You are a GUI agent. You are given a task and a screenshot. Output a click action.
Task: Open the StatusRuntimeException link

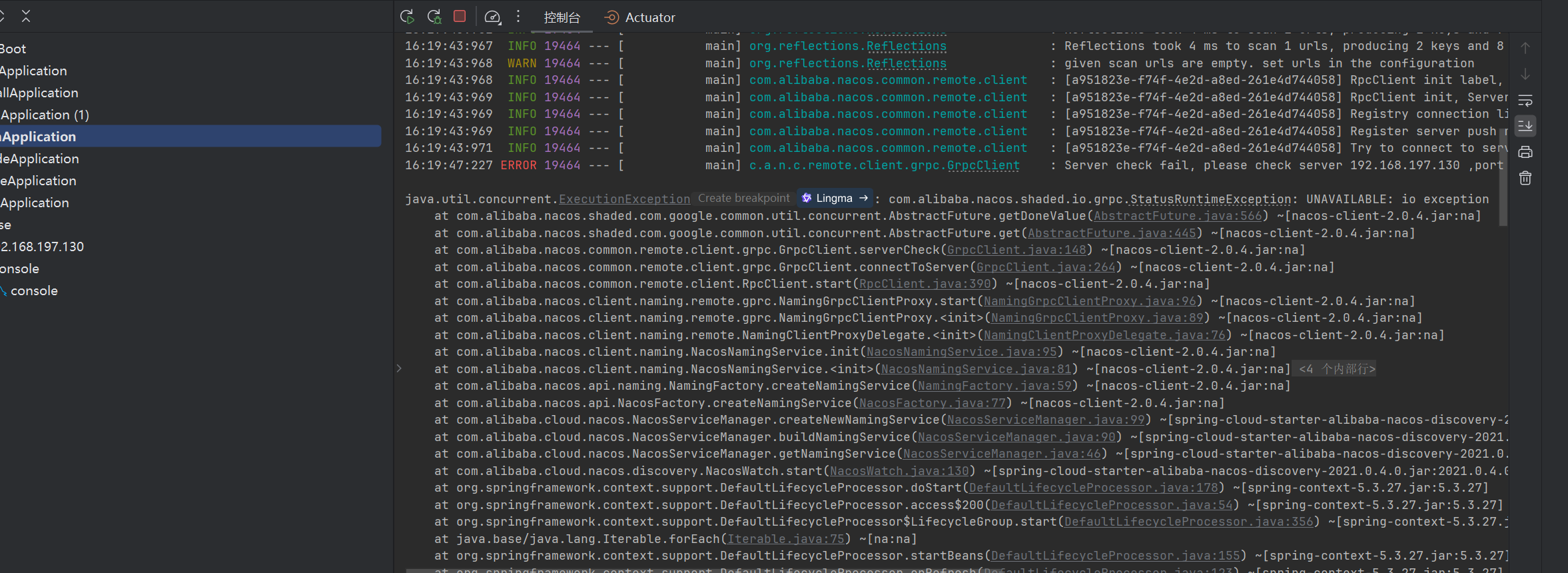1210,199
